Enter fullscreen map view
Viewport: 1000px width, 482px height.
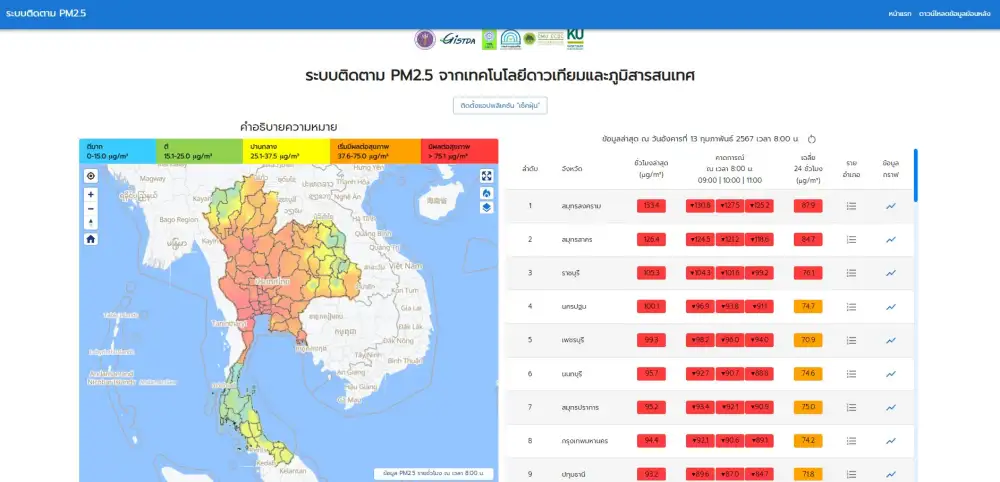[x=487, y=176]
